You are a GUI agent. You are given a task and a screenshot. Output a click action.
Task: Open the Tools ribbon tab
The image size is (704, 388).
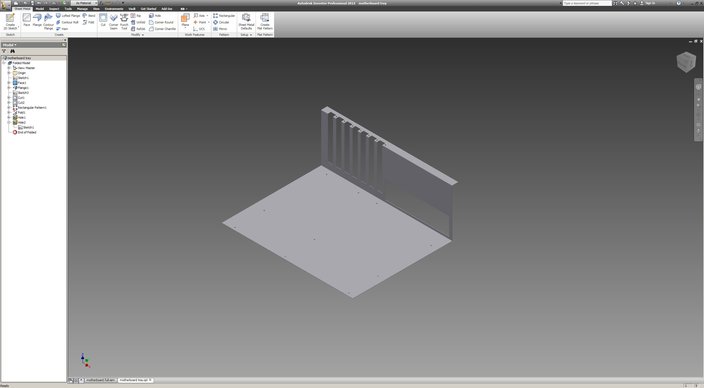68,9
